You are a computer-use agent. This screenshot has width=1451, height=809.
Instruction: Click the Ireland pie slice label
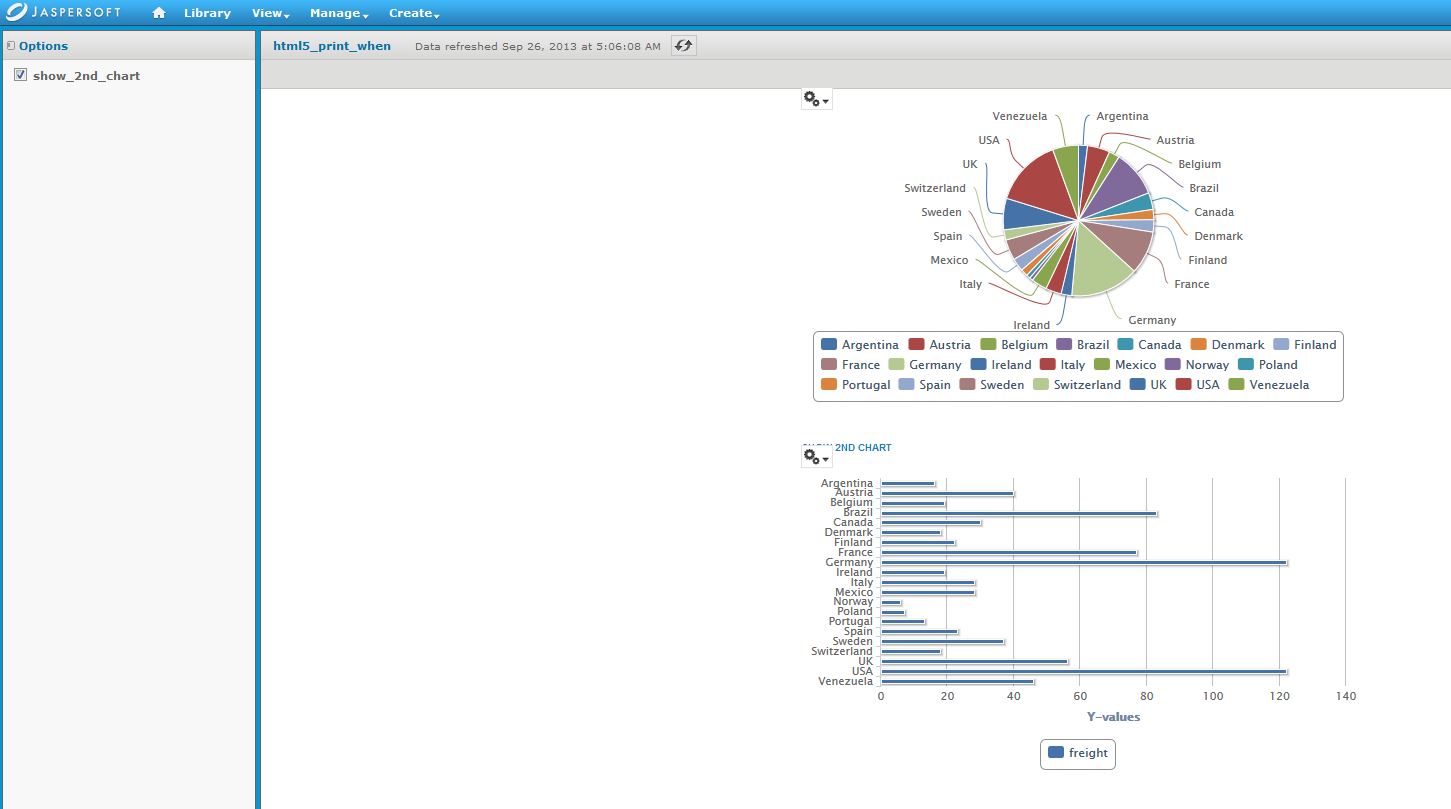(x=1032, y=325)
